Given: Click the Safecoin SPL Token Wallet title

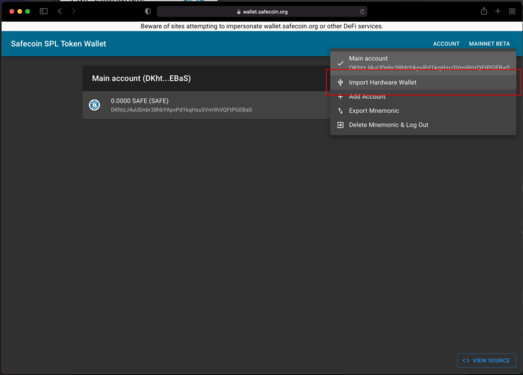Looking at the screenshot, I should pyautogui.click(x=58, y=44).
